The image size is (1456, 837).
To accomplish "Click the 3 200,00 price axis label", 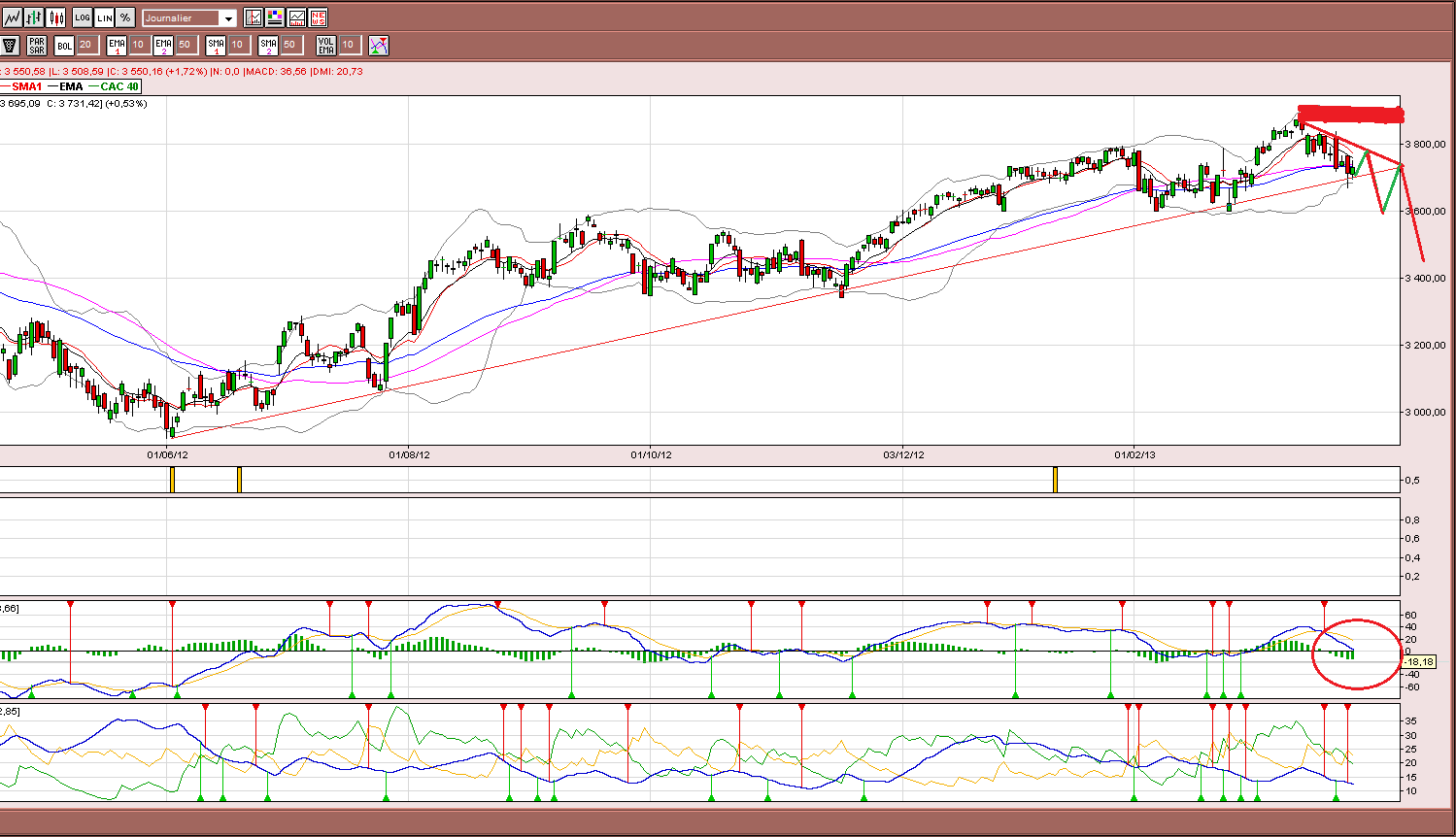I will point(1426,345).
